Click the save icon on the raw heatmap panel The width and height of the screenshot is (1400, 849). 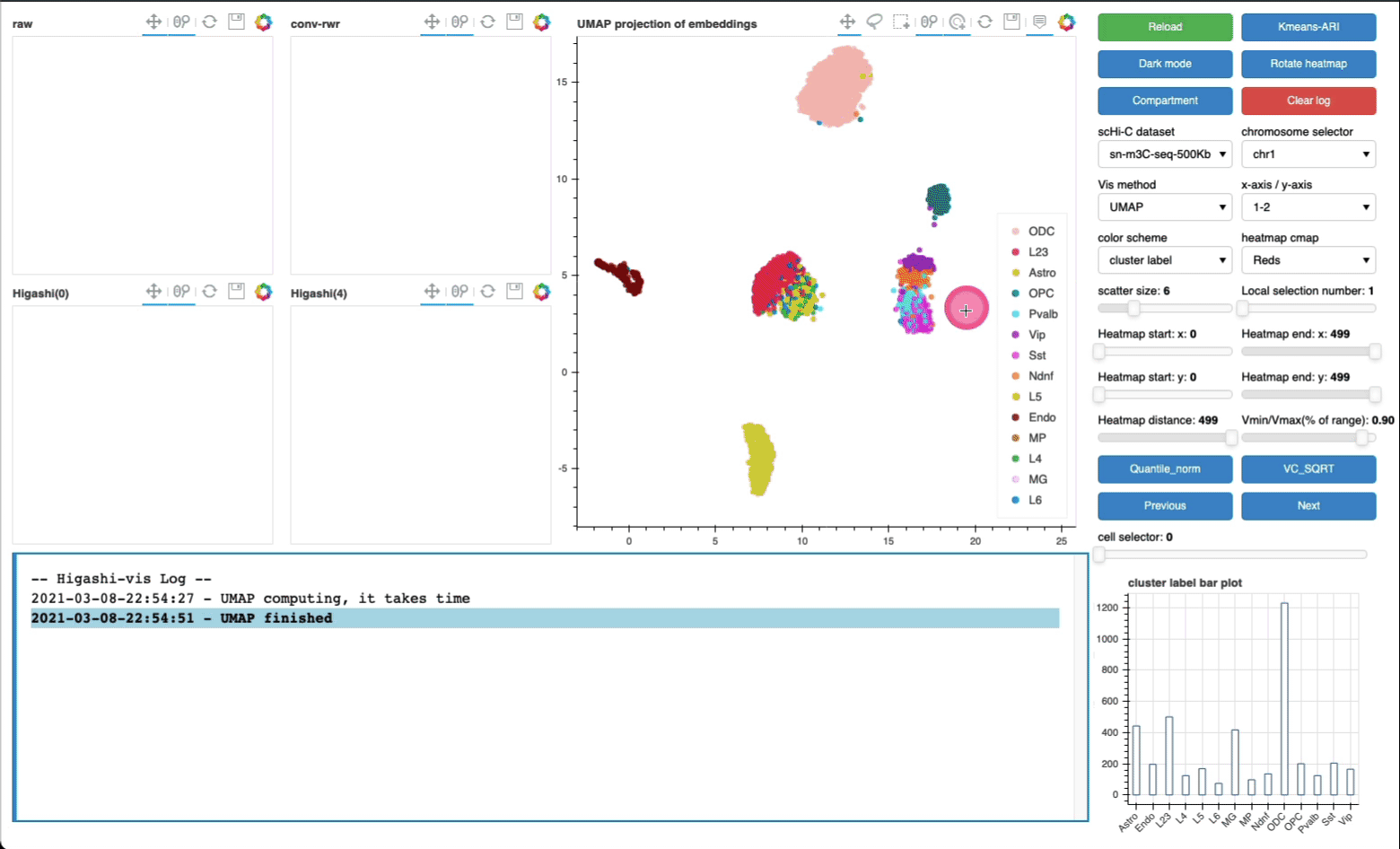(x=236, y=22)
